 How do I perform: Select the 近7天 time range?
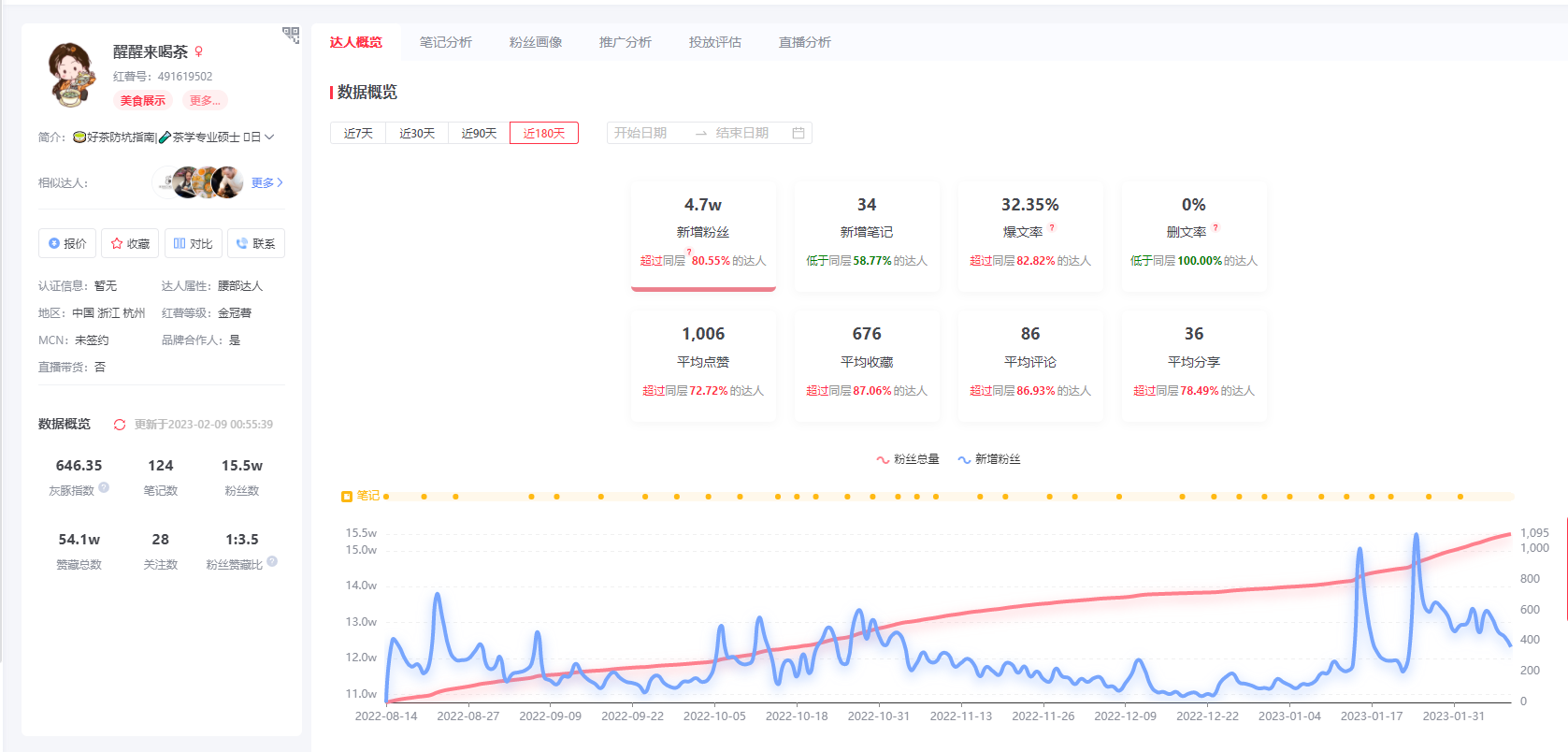pyautogui.click(x=358, y=133)
